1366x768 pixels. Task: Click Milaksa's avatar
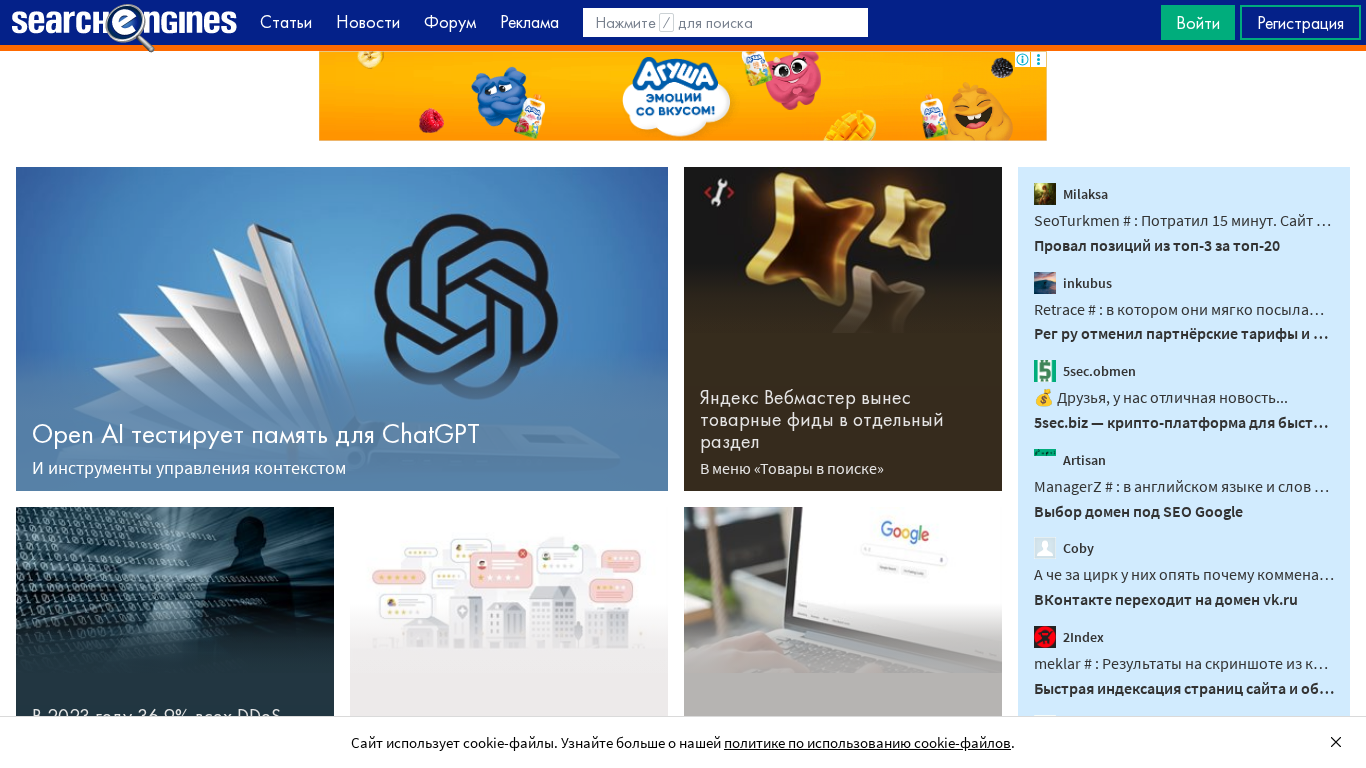(x=1045, y=194)
